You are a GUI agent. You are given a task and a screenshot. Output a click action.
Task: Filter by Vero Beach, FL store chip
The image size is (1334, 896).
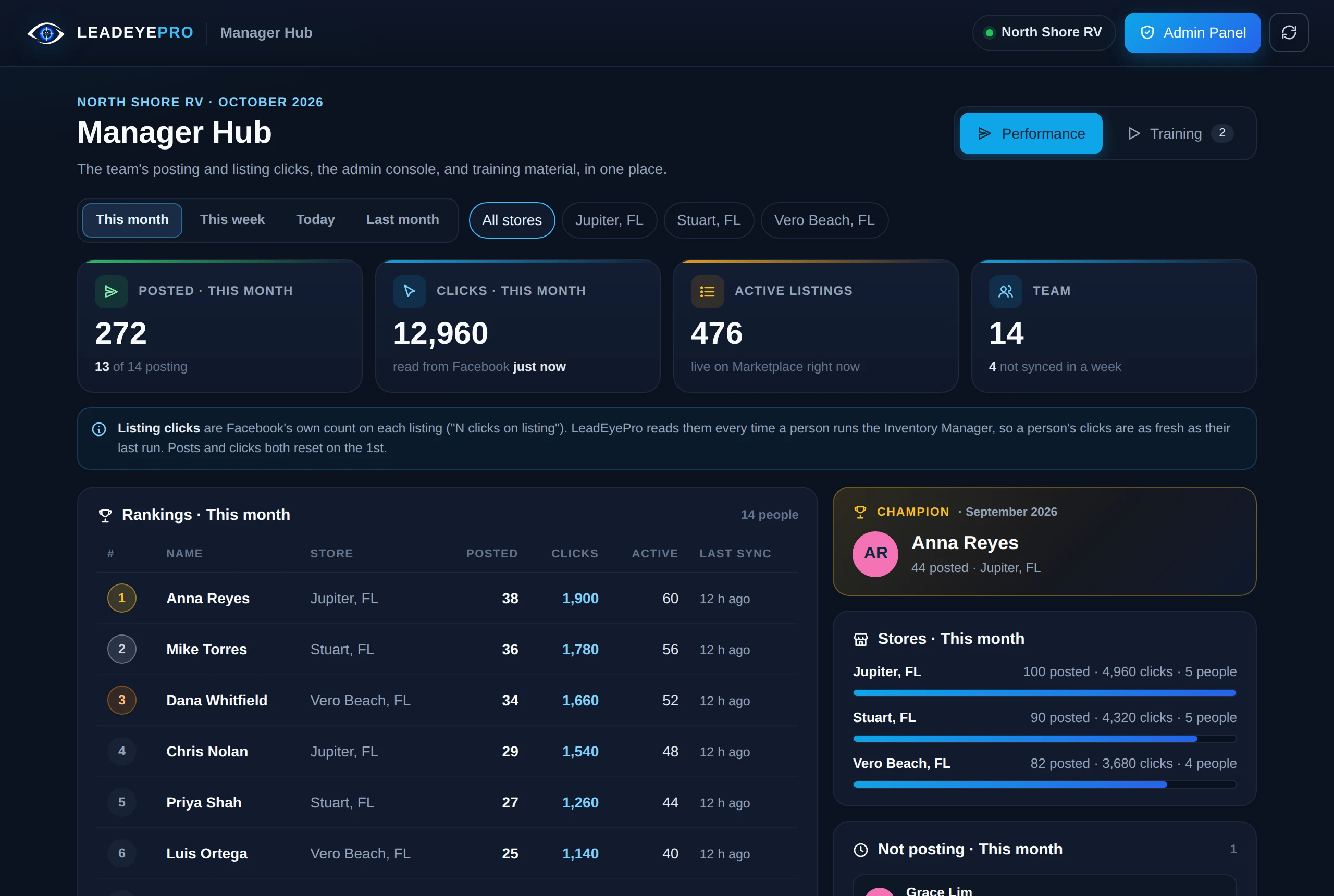coord(824,220)
